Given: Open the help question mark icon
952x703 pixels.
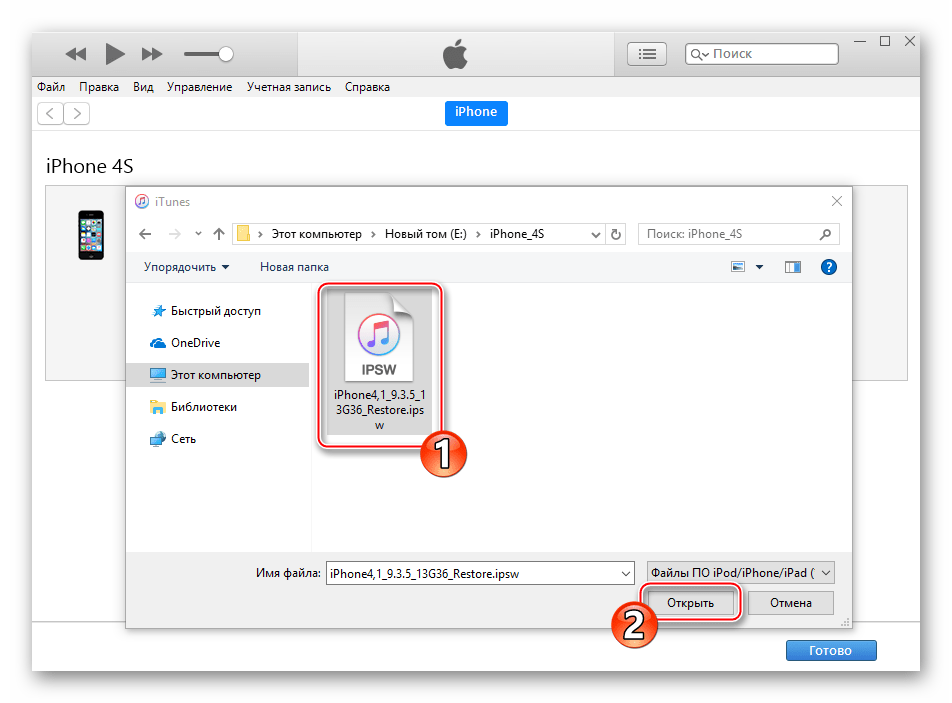Looking at the screenshot, I should pyautogui.click(x=828, y=267).
